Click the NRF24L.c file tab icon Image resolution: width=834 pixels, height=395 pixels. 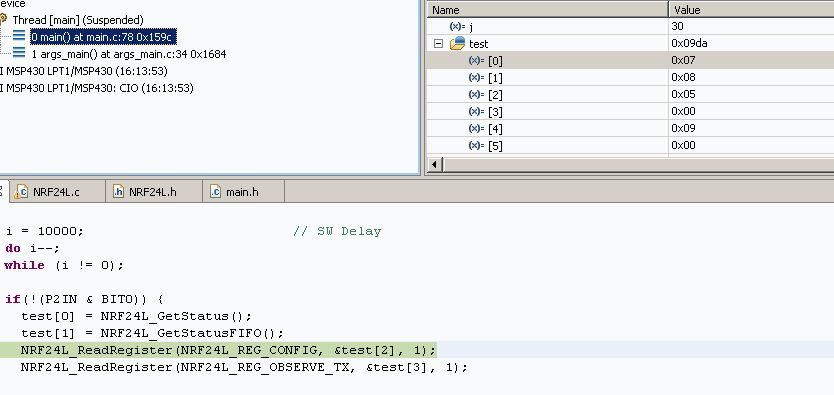pos(21,191)
